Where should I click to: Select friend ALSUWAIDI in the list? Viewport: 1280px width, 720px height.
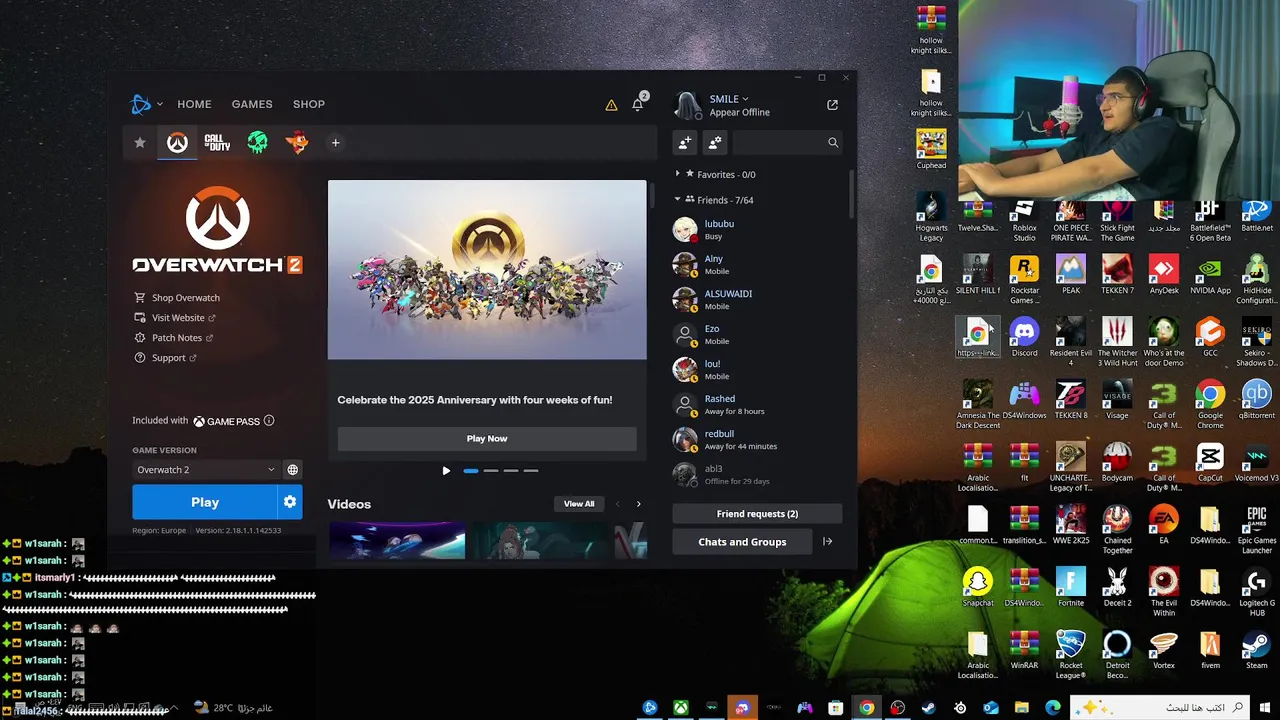coord(757,300)
